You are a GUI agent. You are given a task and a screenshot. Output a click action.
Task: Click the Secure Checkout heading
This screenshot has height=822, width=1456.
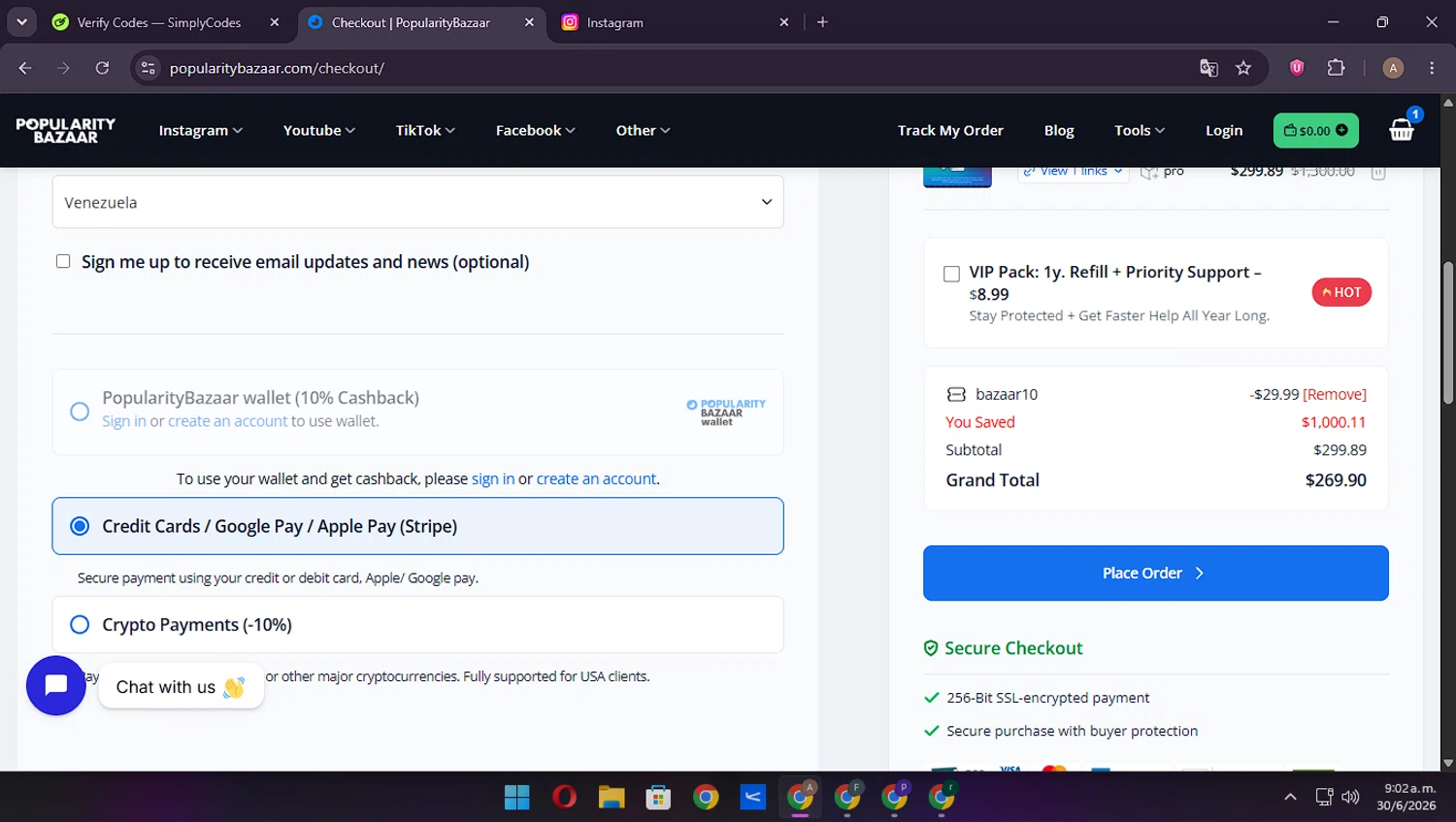click(x=1013, y=647)
